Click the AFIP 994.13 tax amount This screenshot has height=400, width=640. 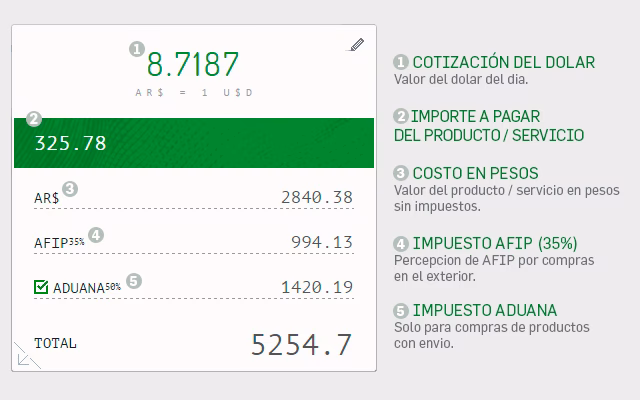pos(322,242)
